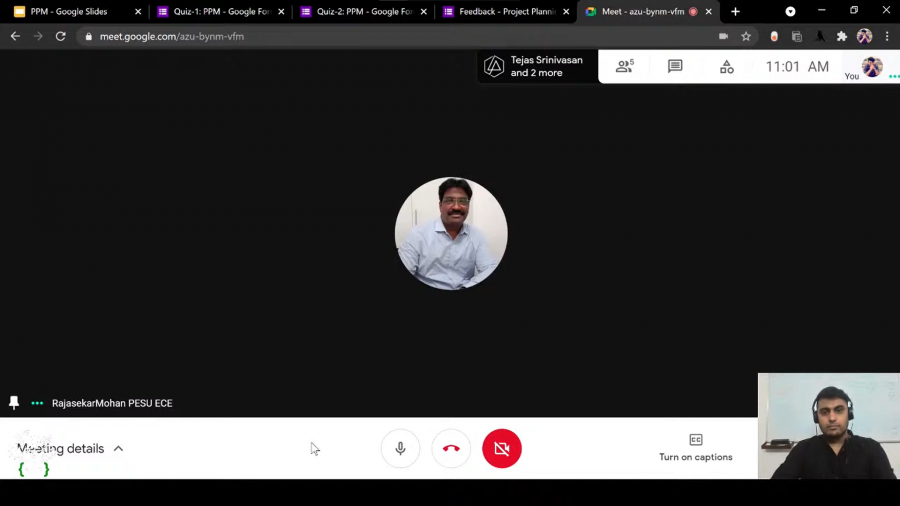Screen dimensions: 900x506
Task: Click the pin icon beside RajasekarMohan
Action: (x=14, y=403)
